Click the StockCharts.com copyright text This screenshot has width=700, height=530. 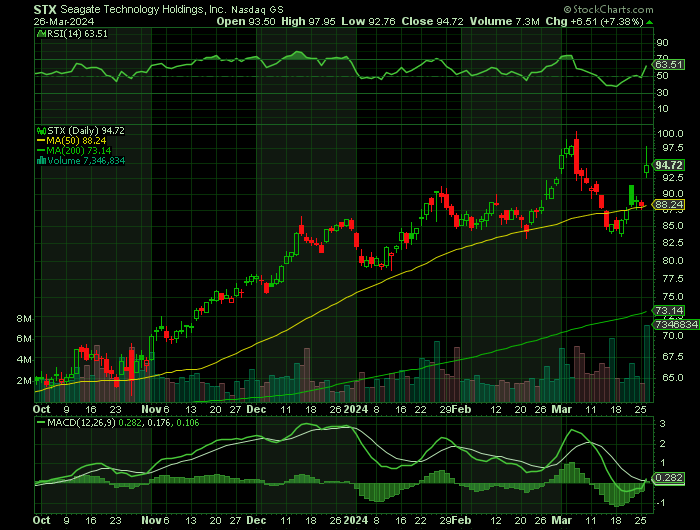click(x=608, y=9)
